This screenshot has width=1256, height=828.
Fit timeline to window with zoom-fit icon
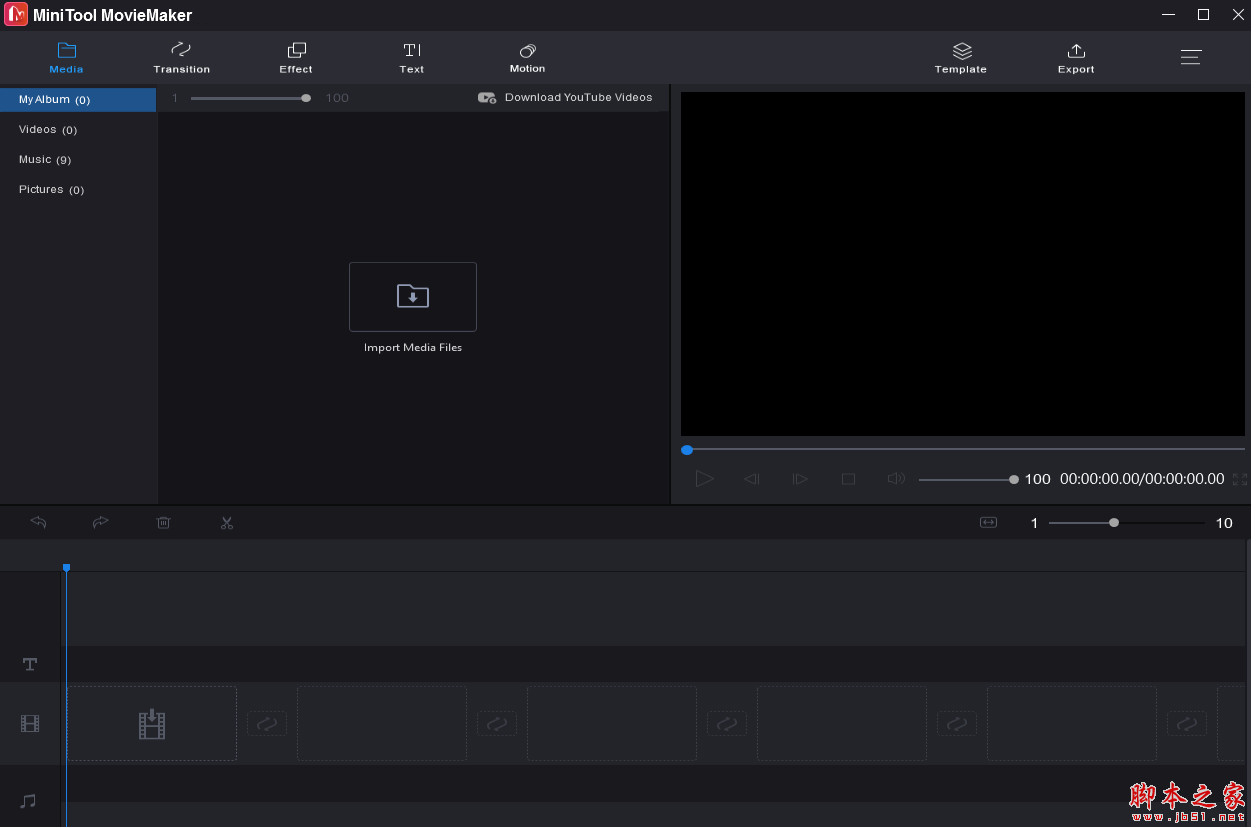[988, 522]
